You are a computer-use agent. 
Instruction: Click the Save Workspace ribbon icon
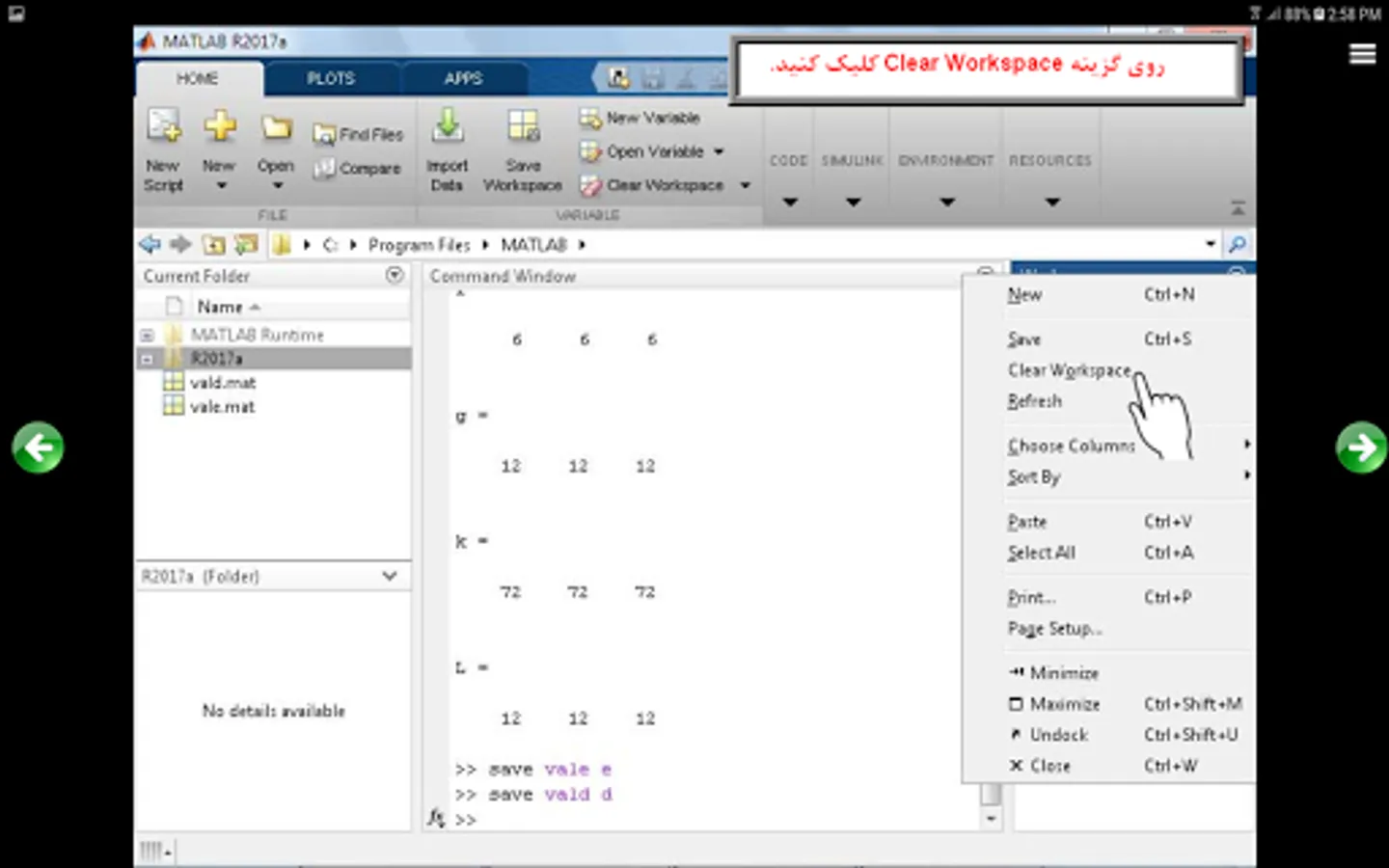coord(524,126)
